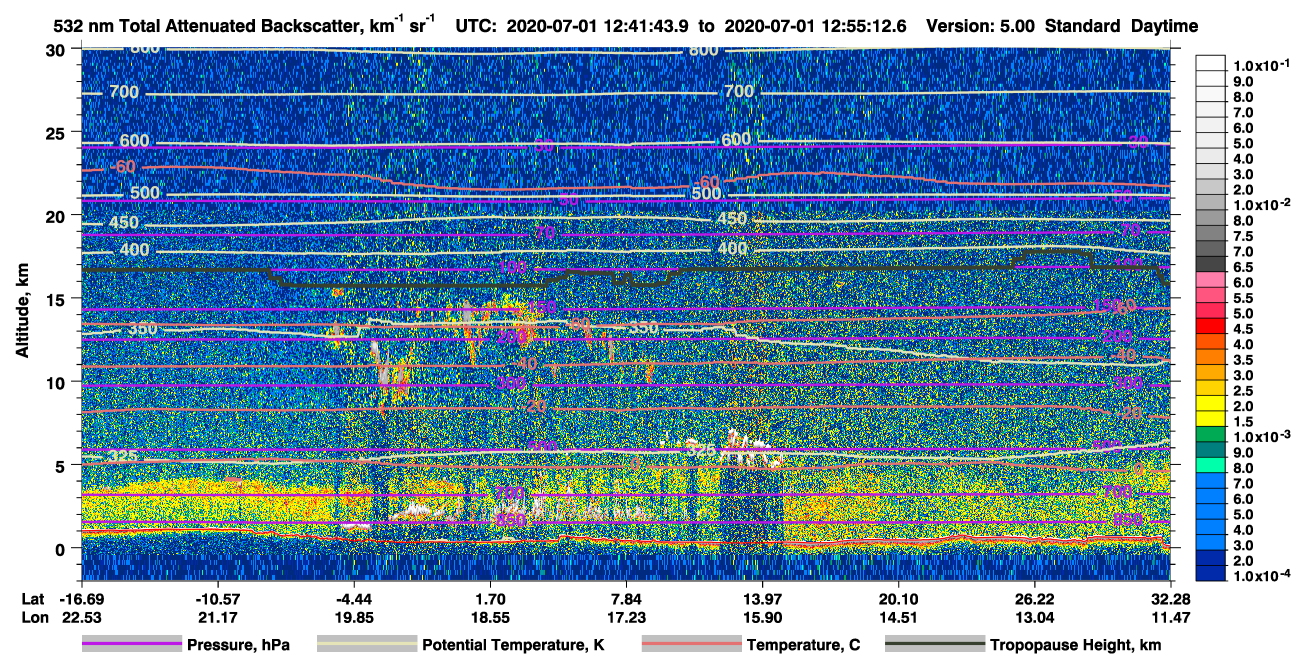Click the 'Lon' row label

(34, 618)
